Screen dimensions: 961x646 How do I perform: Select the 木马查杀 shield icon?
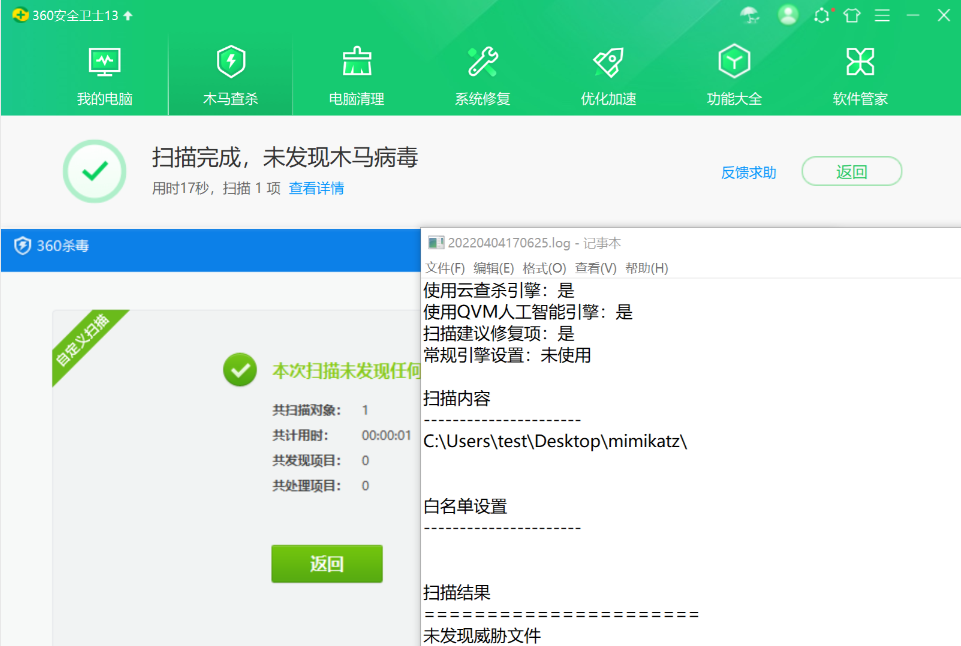coord(231,62)
